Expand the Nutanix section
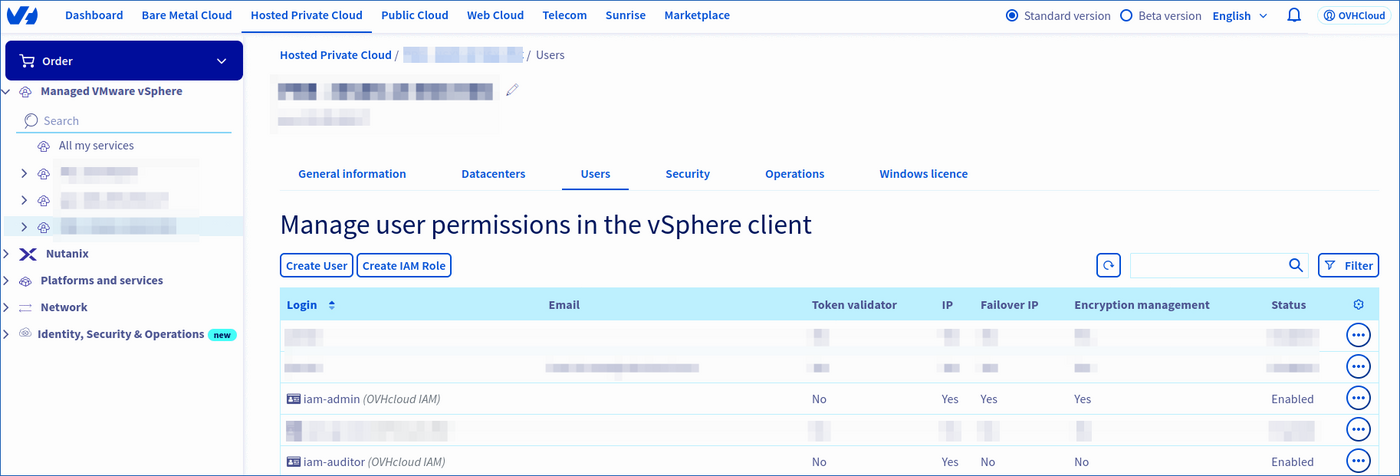The height and width of the screenshot is (476, 1400). coord(6,254)
